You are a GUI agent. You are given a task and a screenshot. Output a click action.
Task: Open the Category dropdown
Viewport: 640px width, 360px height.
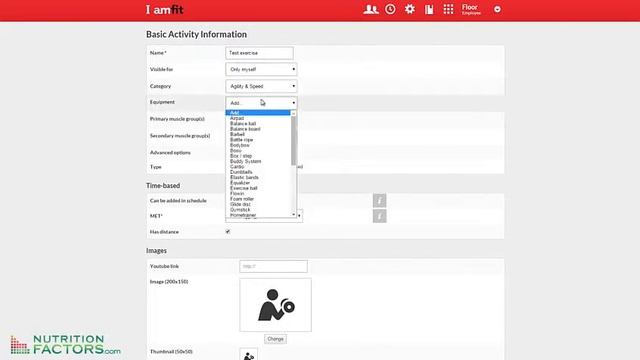point(261,86)
